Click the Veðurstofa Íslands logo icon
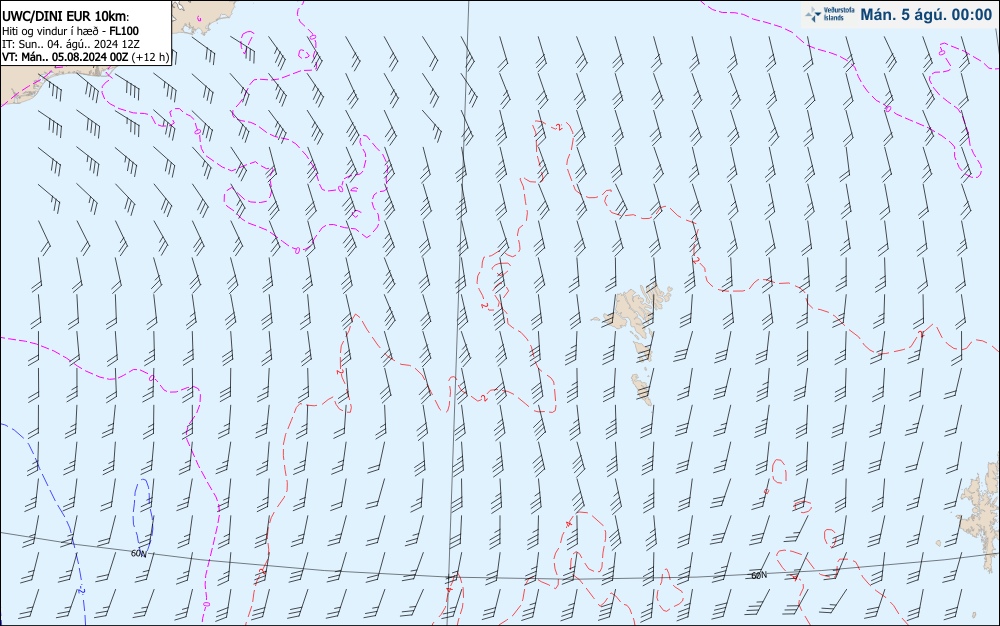Image resolution: width=1000 pixels, height=626 pixels. (x=813, y=15)
